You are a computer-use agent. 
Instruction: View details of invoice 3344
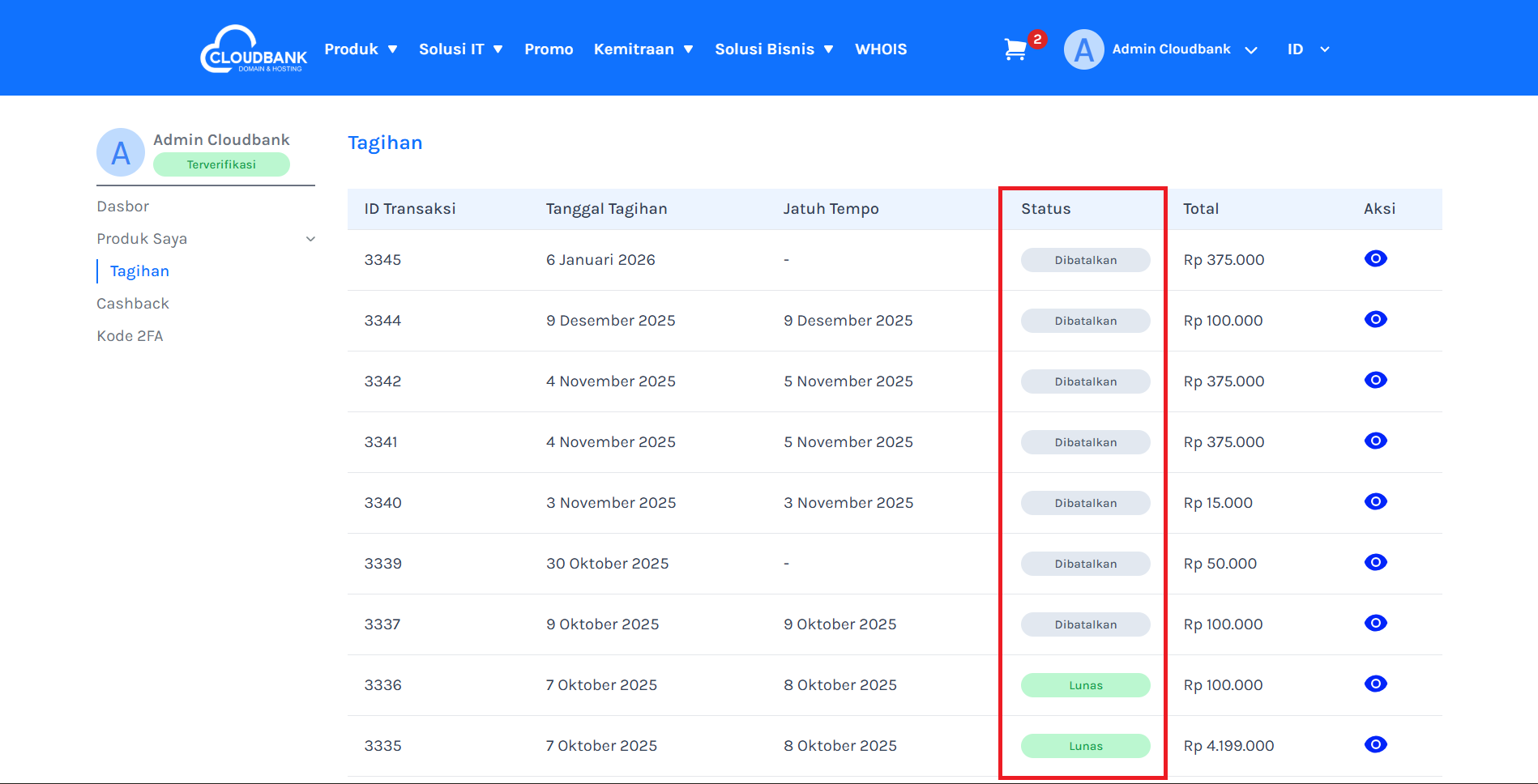pos(1375,320)
